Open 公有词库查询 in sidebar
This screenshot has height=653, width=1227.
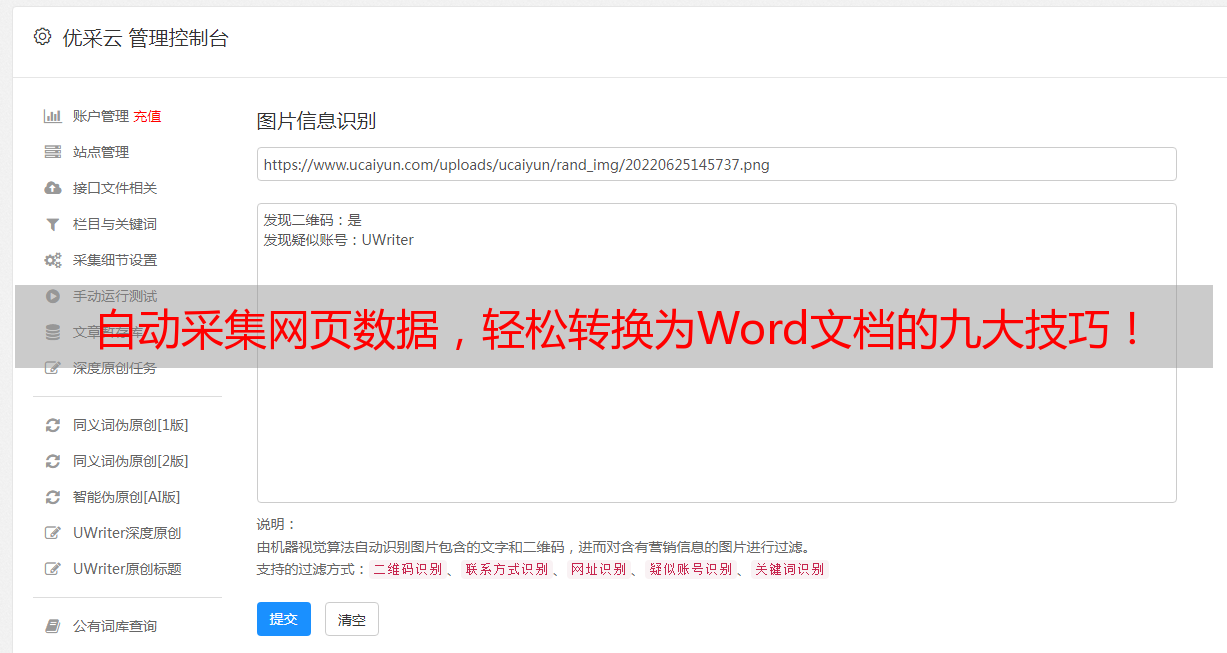pos(115,626)
